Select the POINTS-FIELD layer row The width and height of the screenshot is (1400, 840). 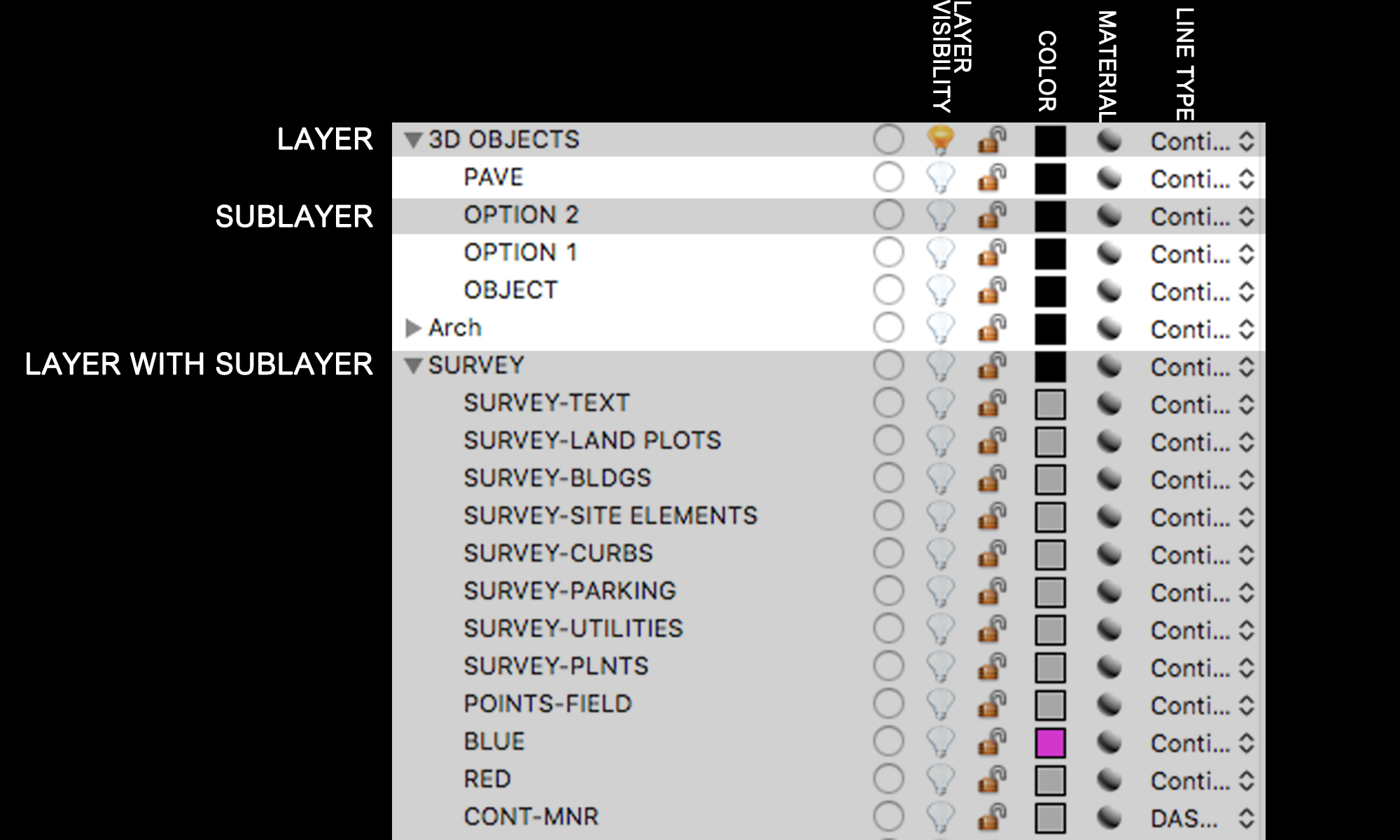tap(828, 704)
